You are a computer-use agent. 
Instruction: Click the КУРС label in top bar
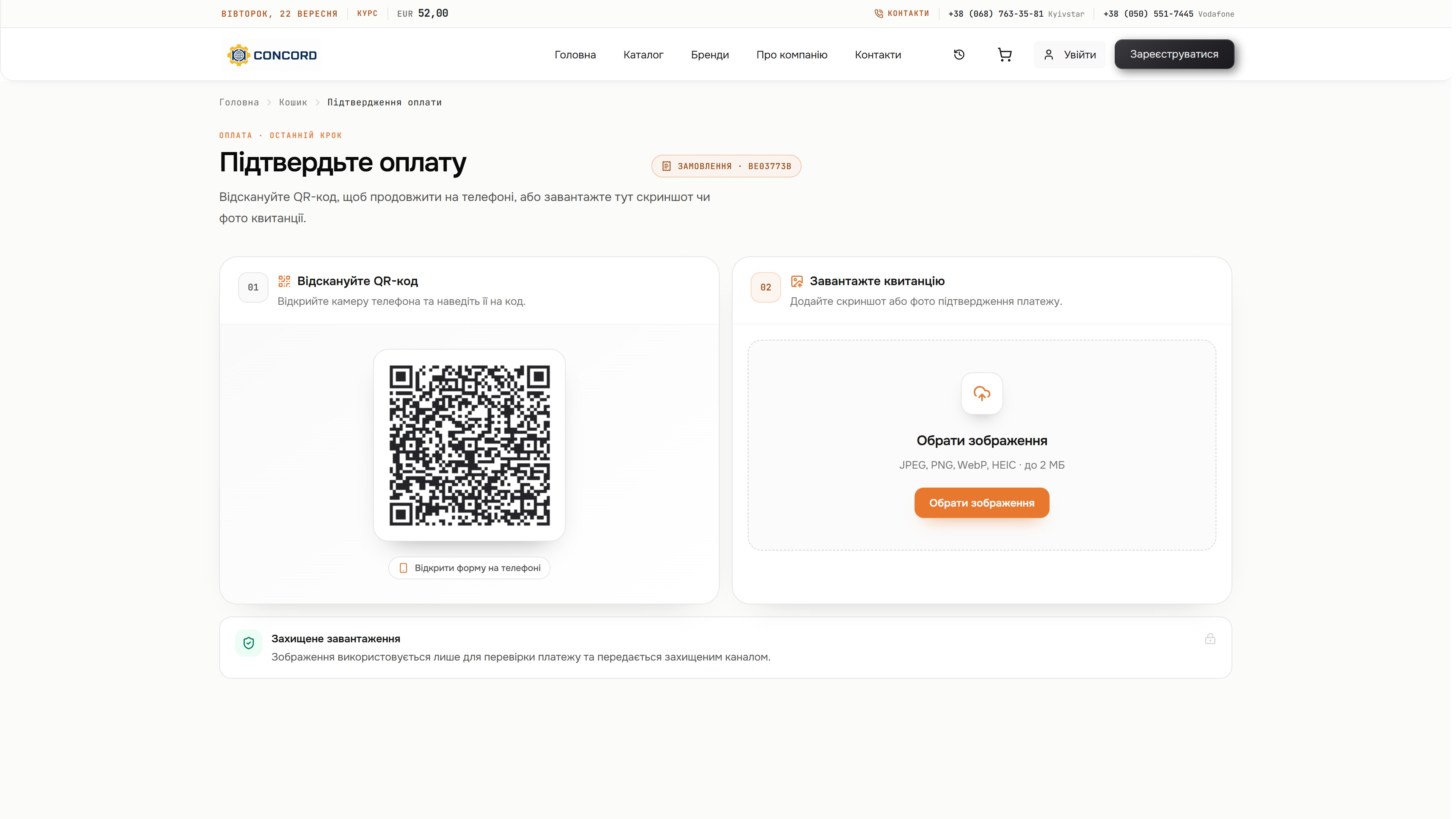367,14
